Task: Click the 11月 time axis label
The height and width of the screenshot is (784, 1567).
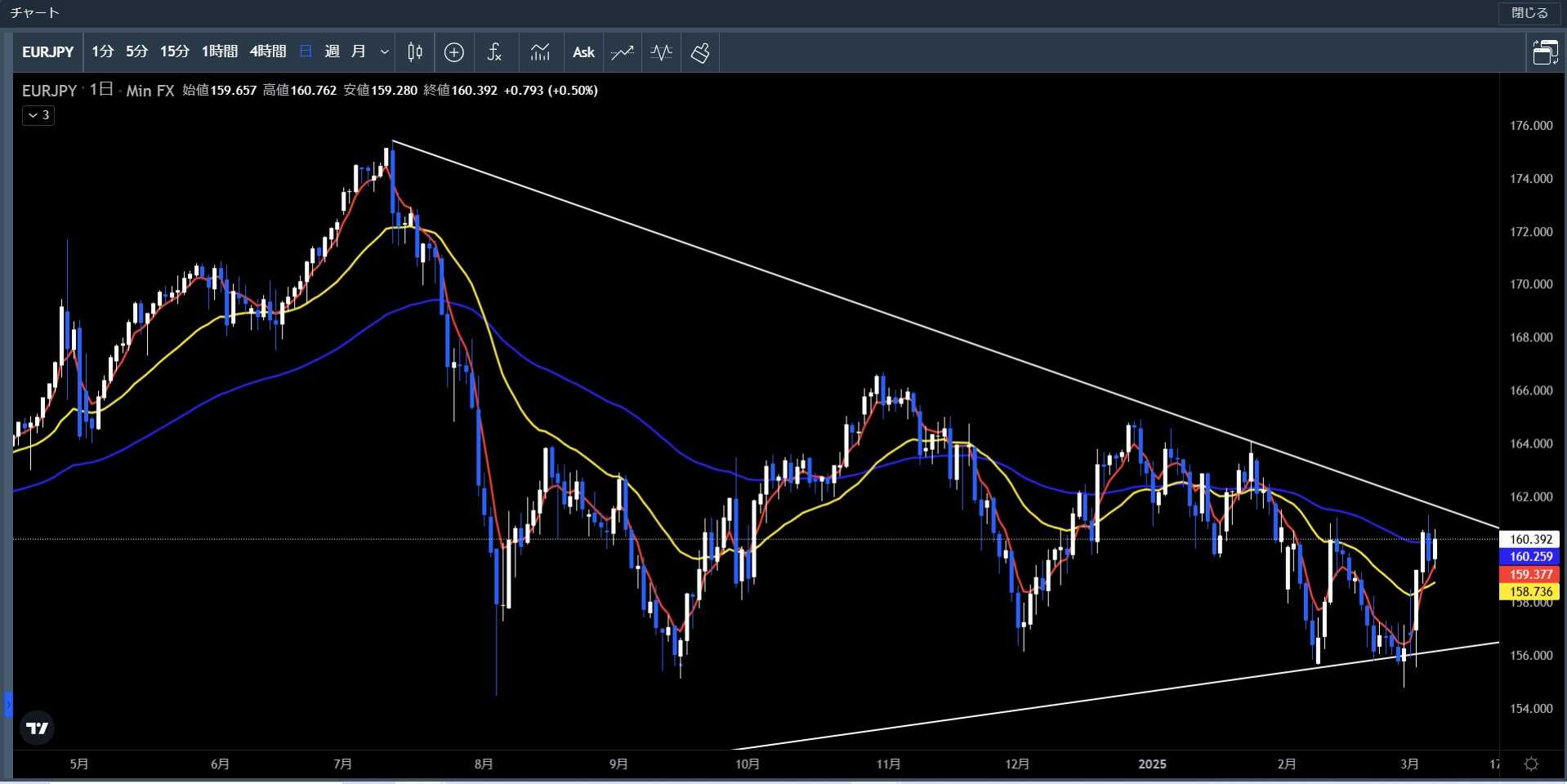Action: pos(888,764)
